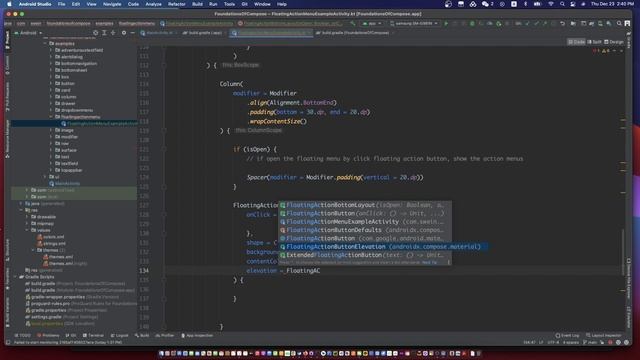Open the Project tool window stripe button
640x360 pixels.
7,40
